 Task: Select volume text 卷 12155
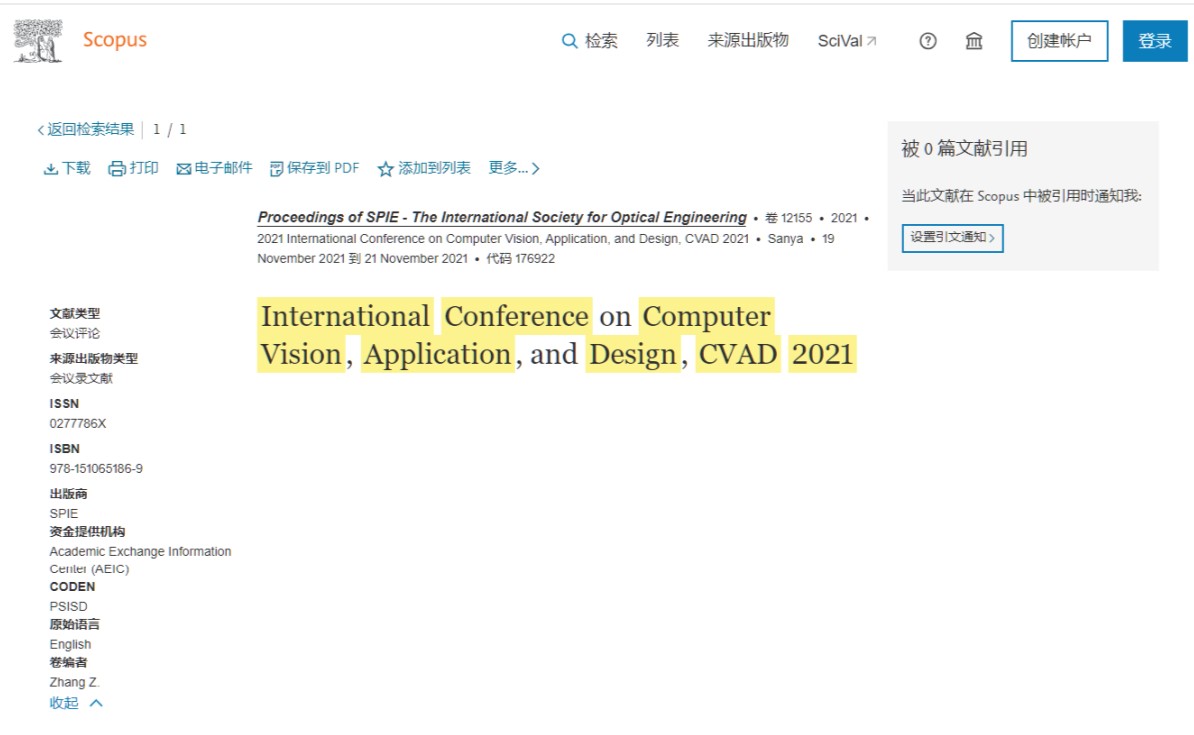tap(788, 218)
